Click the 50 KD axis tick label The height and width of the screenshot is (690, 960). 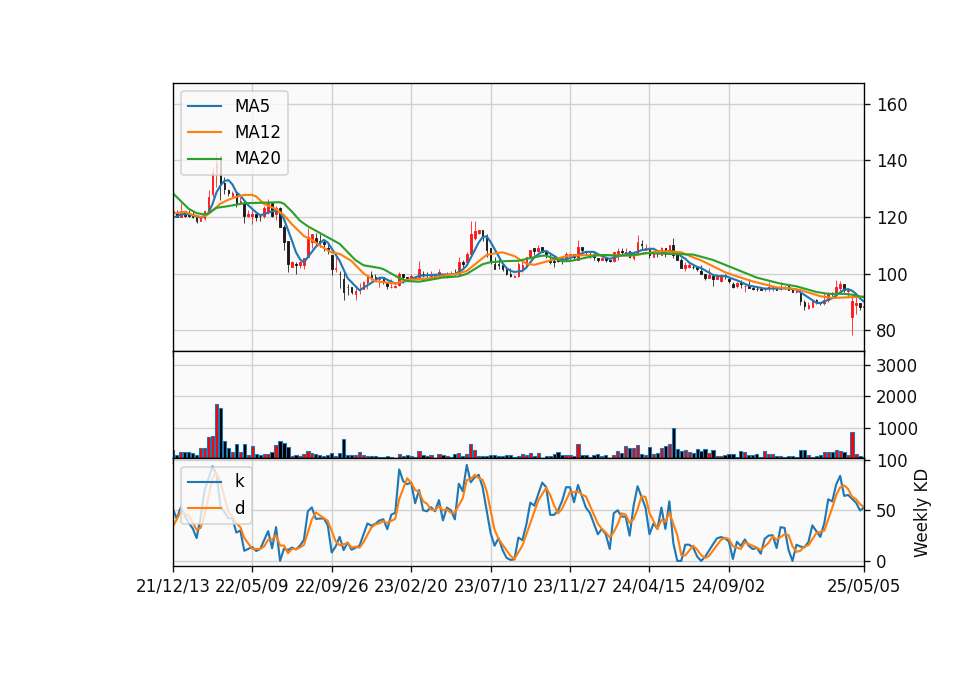click(886, 511)
